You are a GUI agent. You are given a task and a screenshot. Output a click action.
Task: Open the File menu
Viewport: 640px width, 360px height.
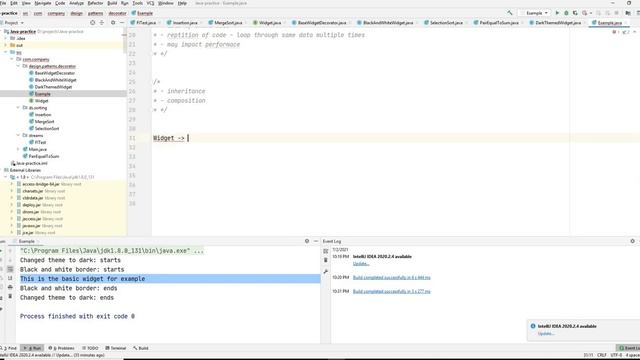(x=3, y=3)
